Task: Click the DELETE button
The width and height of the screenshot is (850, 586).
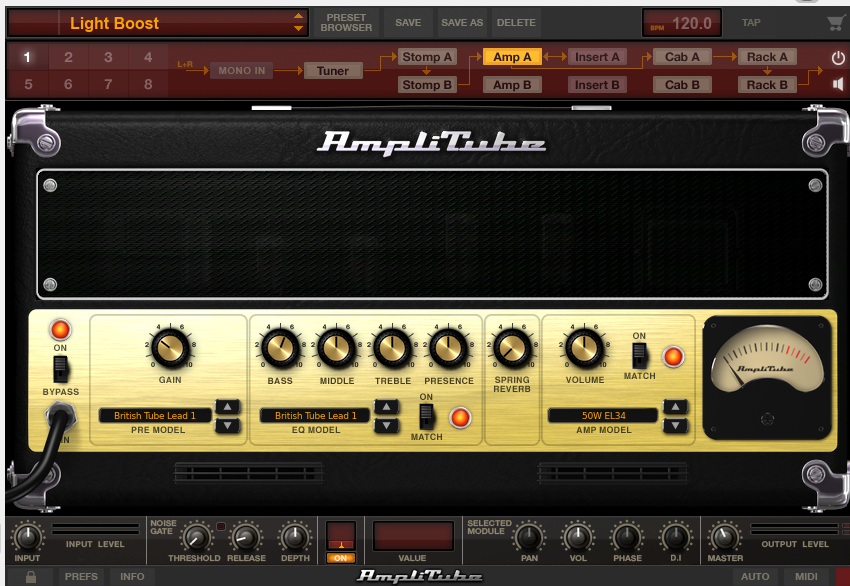Action: tap(516, 23)
